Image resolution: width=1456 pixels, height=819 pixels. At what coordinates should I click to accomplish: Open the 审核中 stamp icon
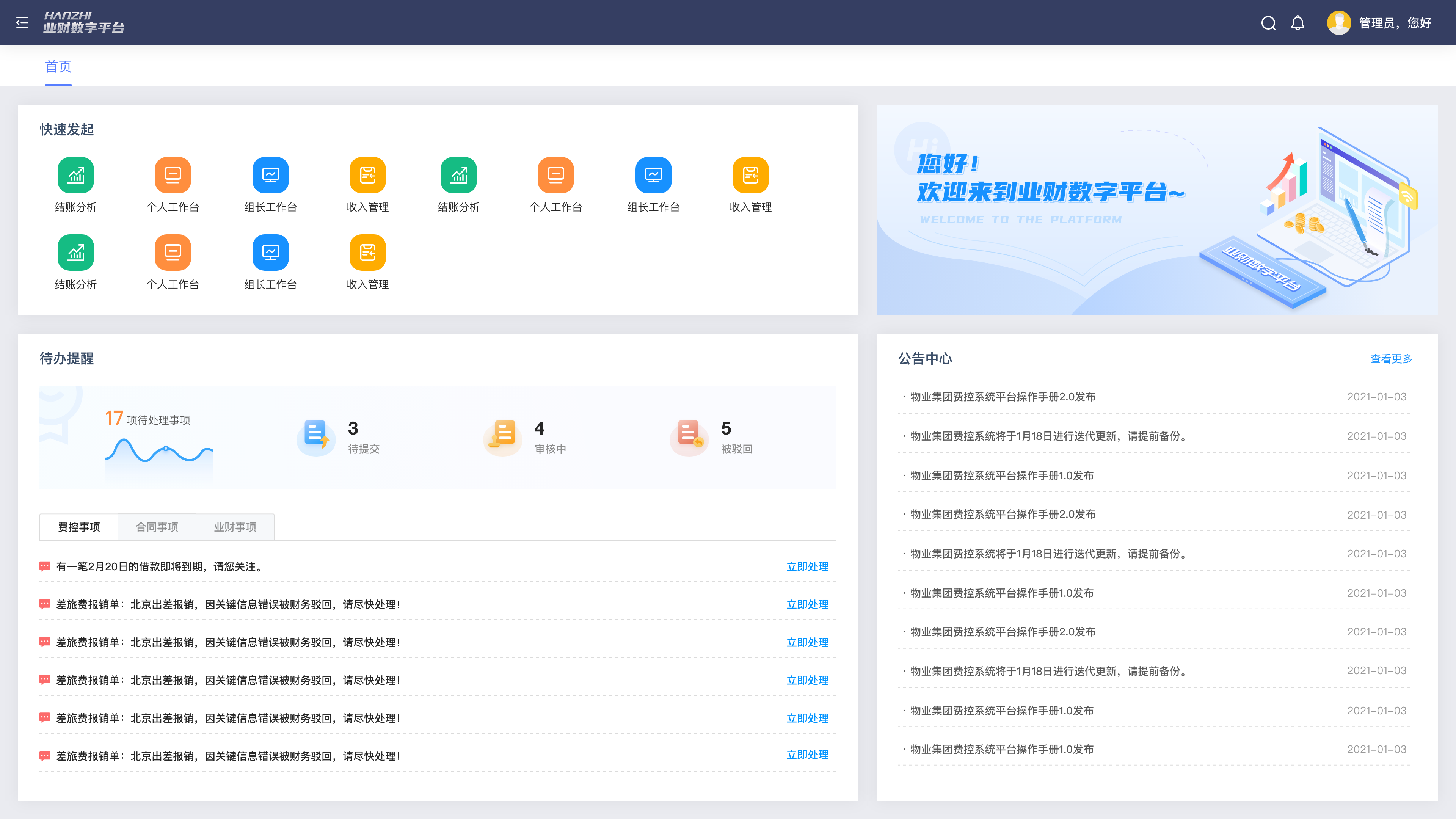503,435
